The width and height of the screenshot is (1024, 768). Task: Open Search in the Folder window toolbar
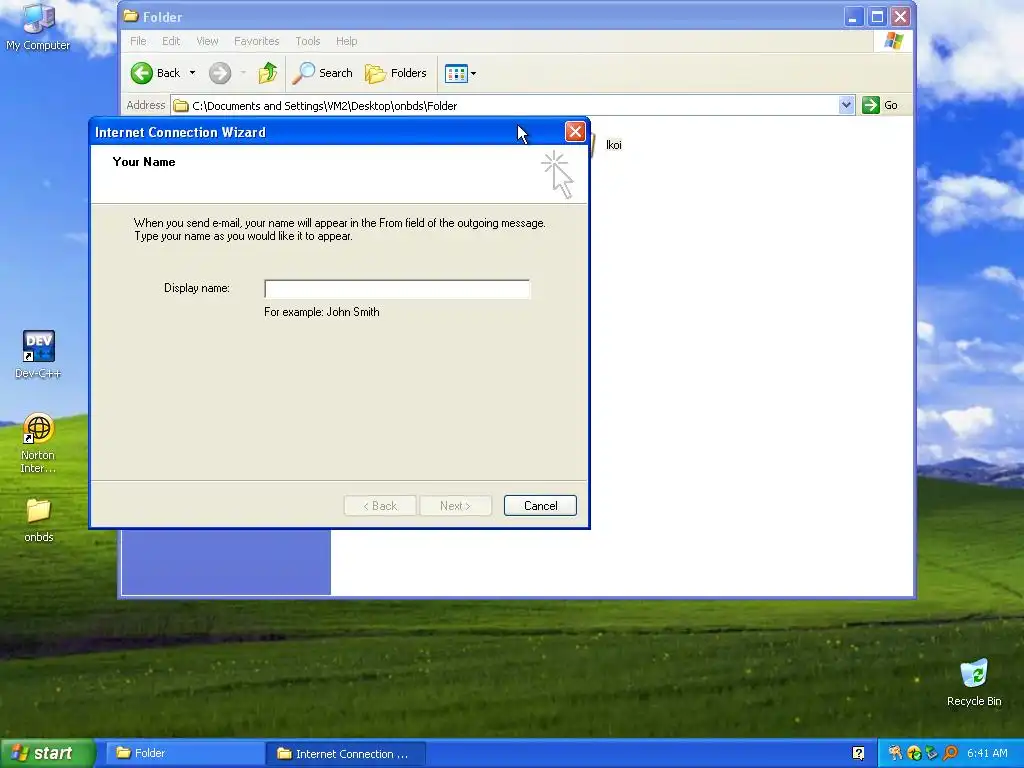[x=322, y=73]
